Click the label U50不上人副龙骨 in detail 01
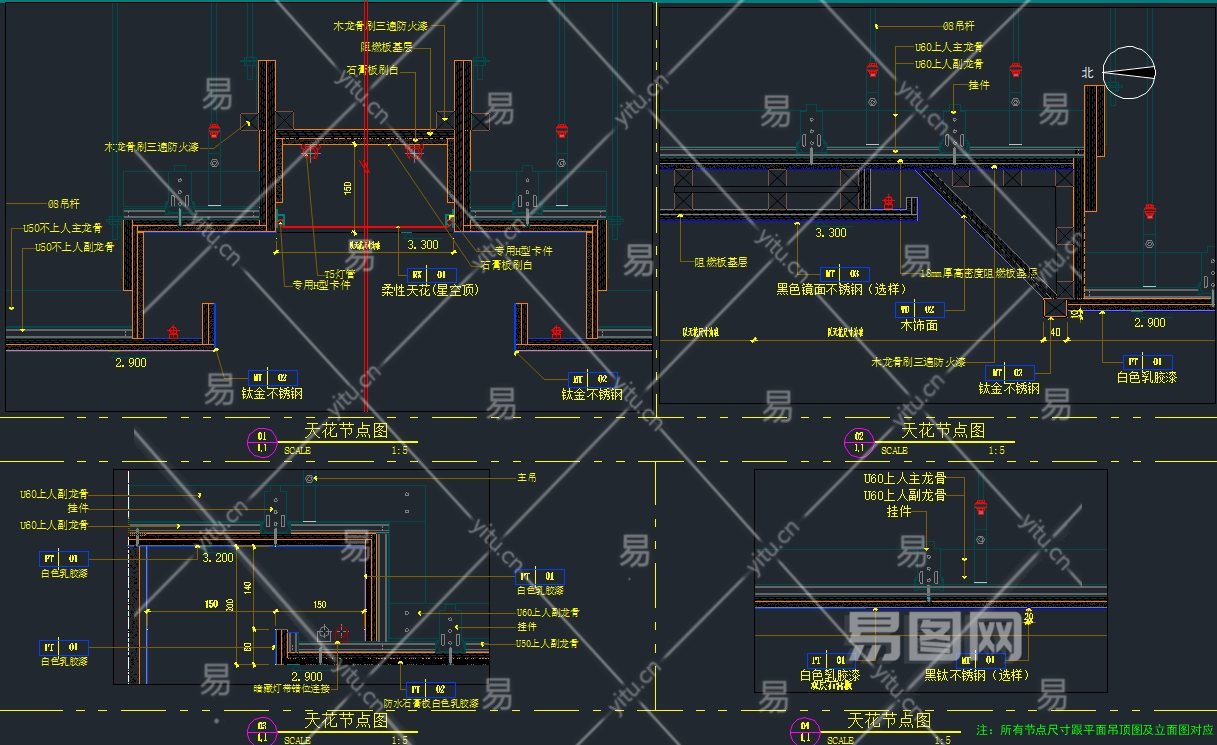 pyautogui.click(x=75, y=246)
